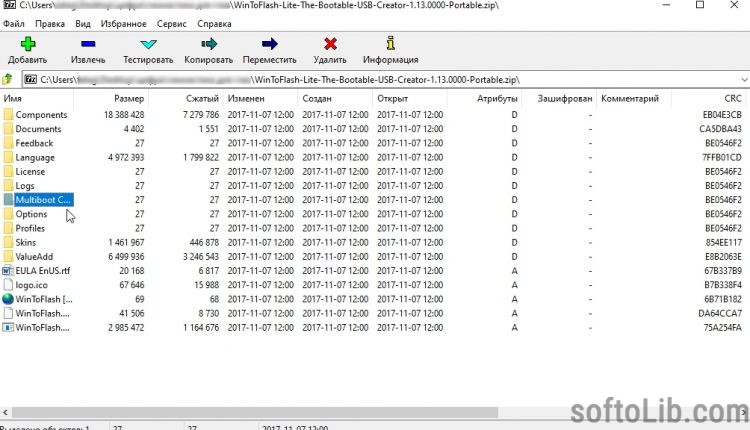Sort by the Сжатый column header
Image resolution: width=750 pixels, height=430 pixels.
(186, 99)
